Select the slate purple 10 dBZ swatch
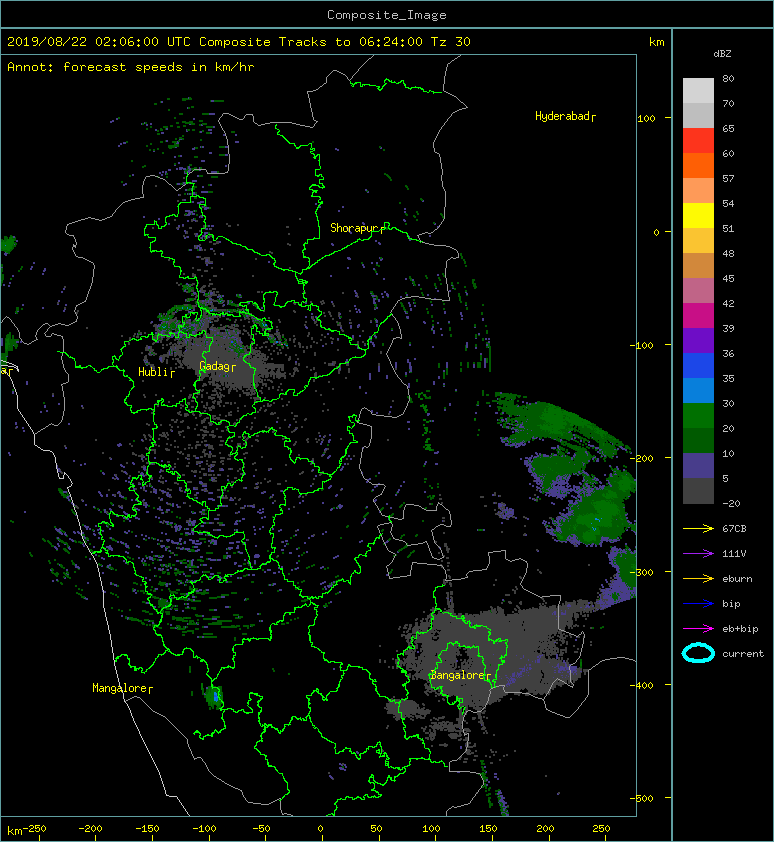Viewport: 774px width, 842px height. [x=698, y=466]
